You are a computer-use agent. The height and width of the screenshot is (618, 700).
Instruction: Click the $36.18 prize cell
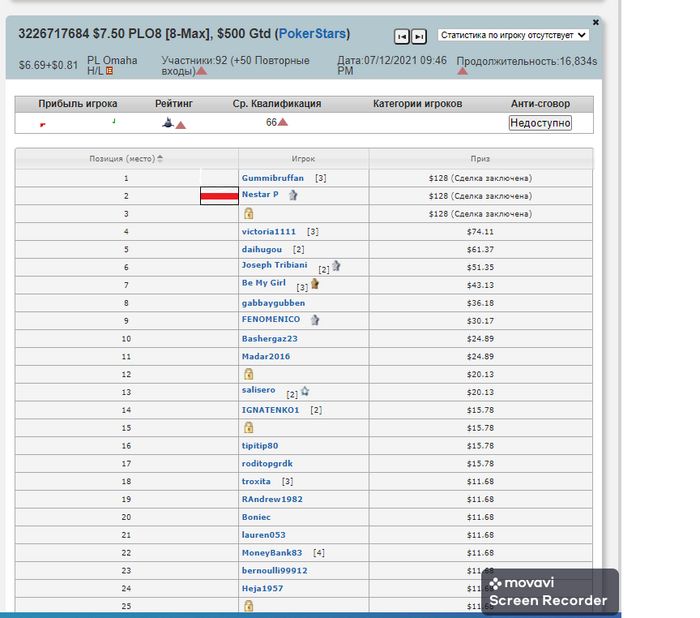coord(480,303)
